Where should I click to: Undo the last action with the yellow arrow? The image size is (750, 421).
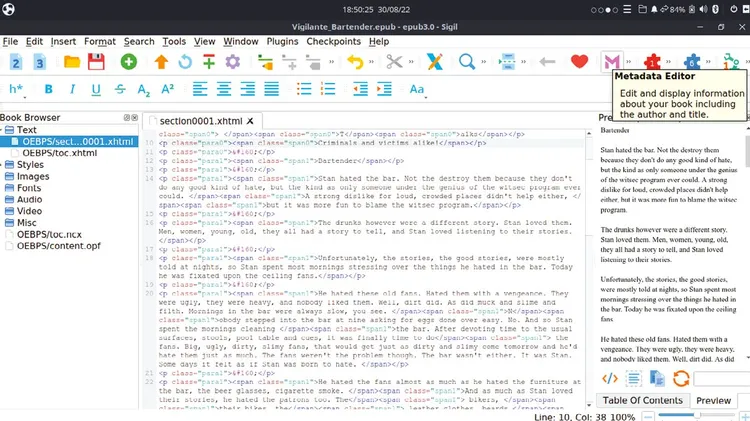coord(355,62)
